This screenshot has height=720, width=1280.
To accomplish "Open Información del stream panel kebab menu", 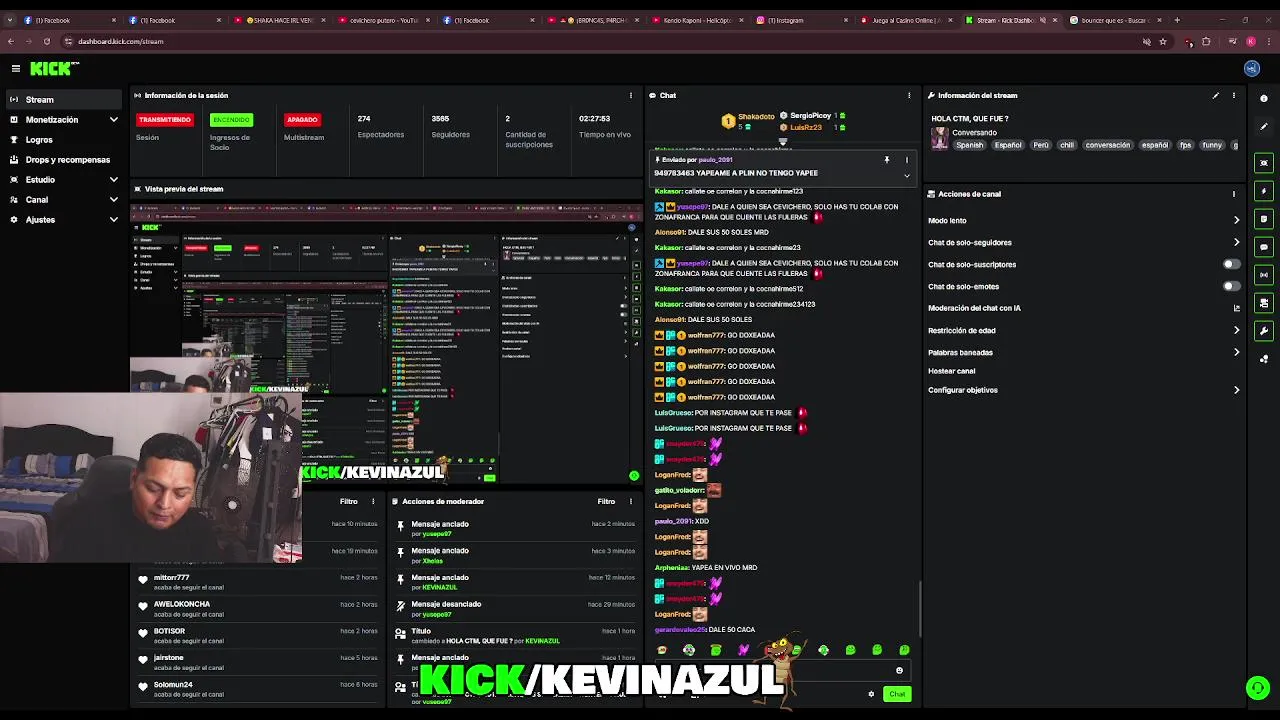I will (x=1234, y=96).
